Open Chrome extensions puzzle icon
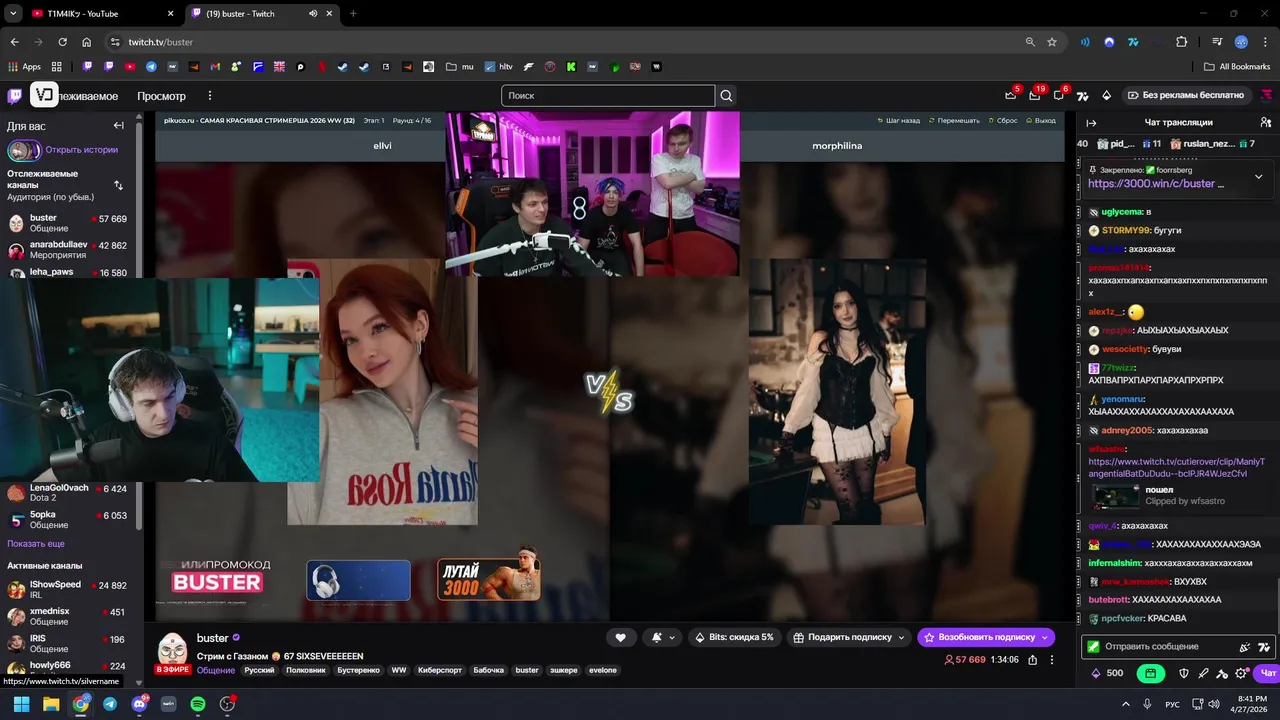 (1182, 42)
